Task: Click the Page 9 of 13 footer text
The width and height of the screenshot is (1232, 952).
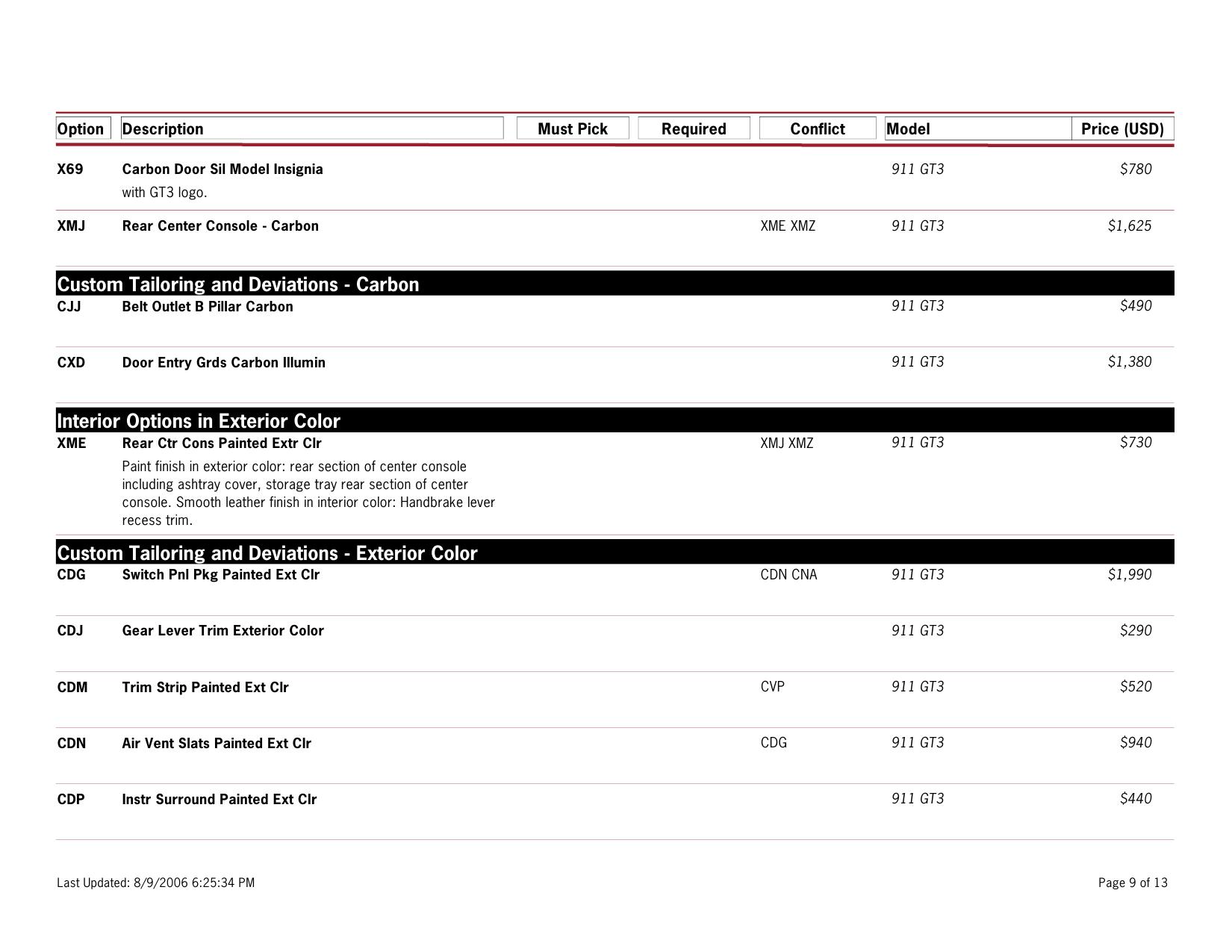Action: coord(1133,883)
